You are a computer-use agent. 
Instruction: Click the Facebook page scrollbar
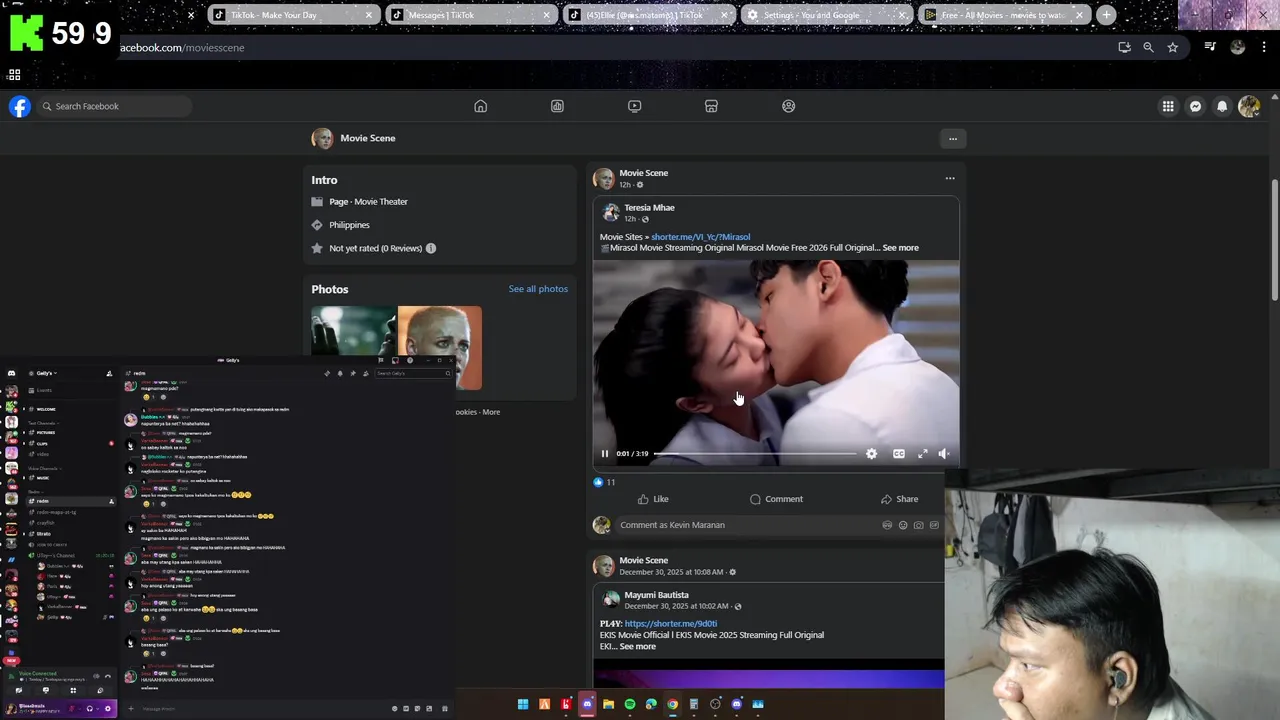pos(1274,240)
